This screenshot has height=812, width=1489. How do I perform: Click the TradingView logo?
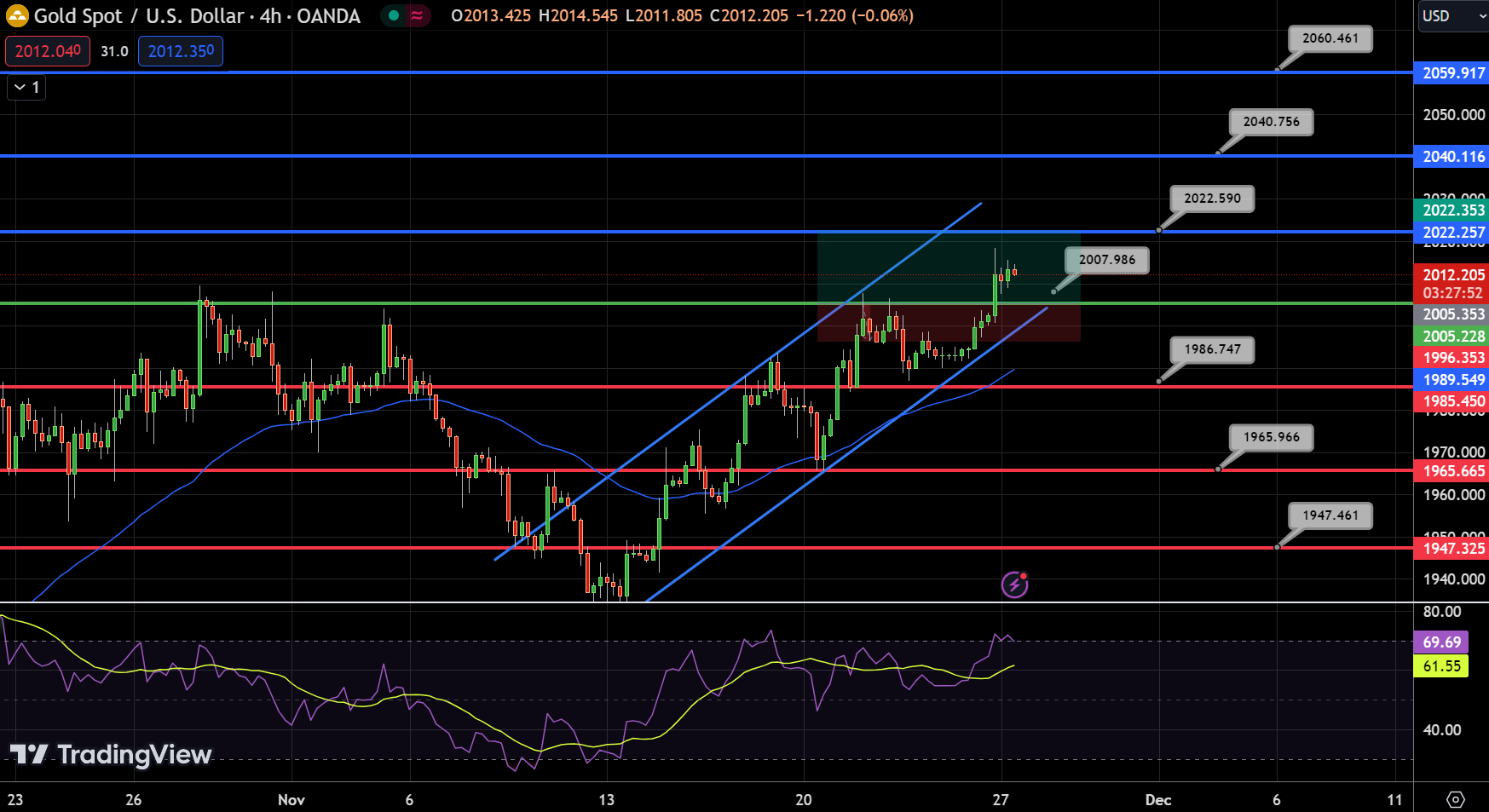coord(111,754)
